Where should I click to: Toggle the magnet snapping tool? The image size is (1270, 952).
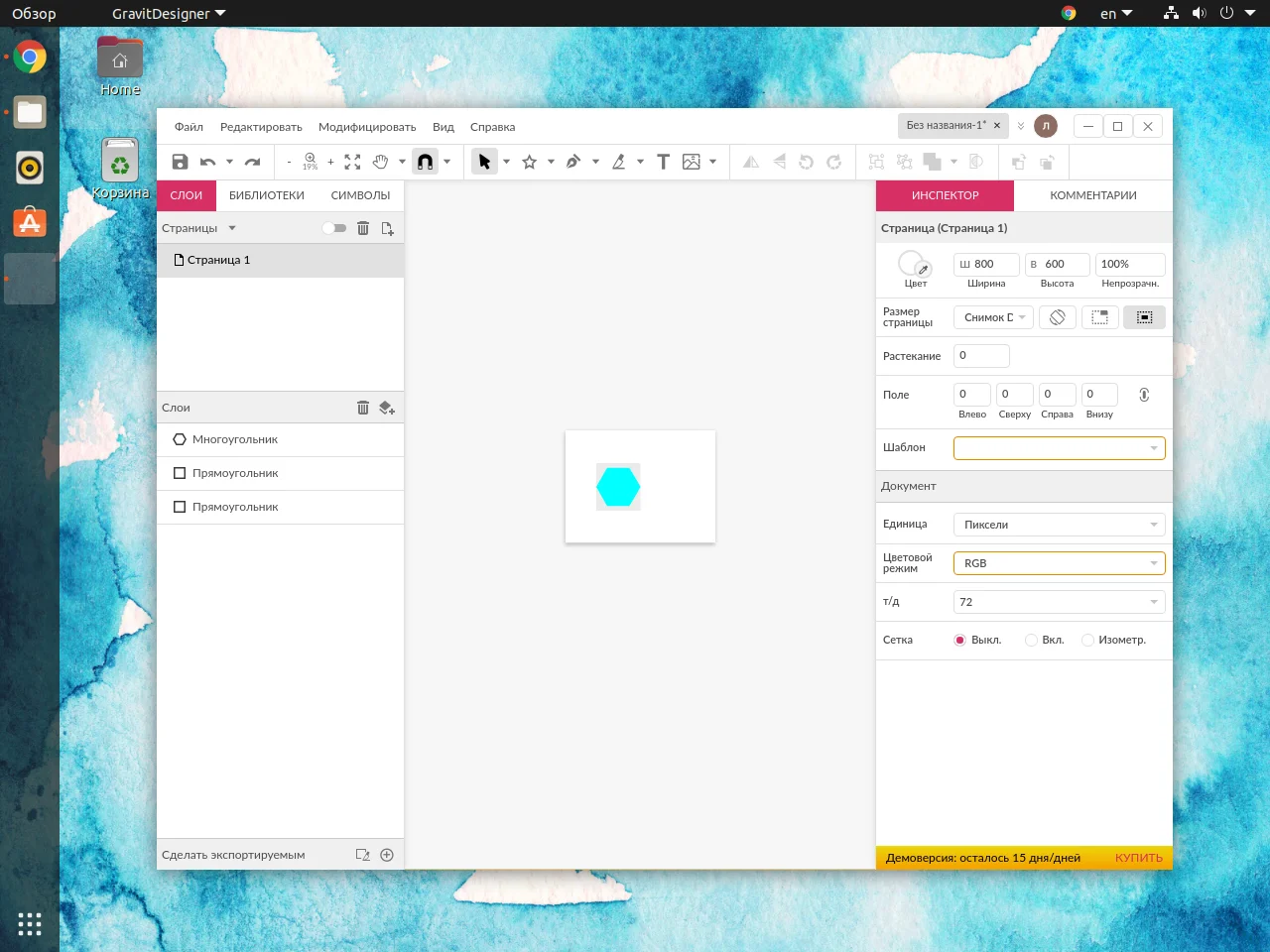[x=425, y=162]
